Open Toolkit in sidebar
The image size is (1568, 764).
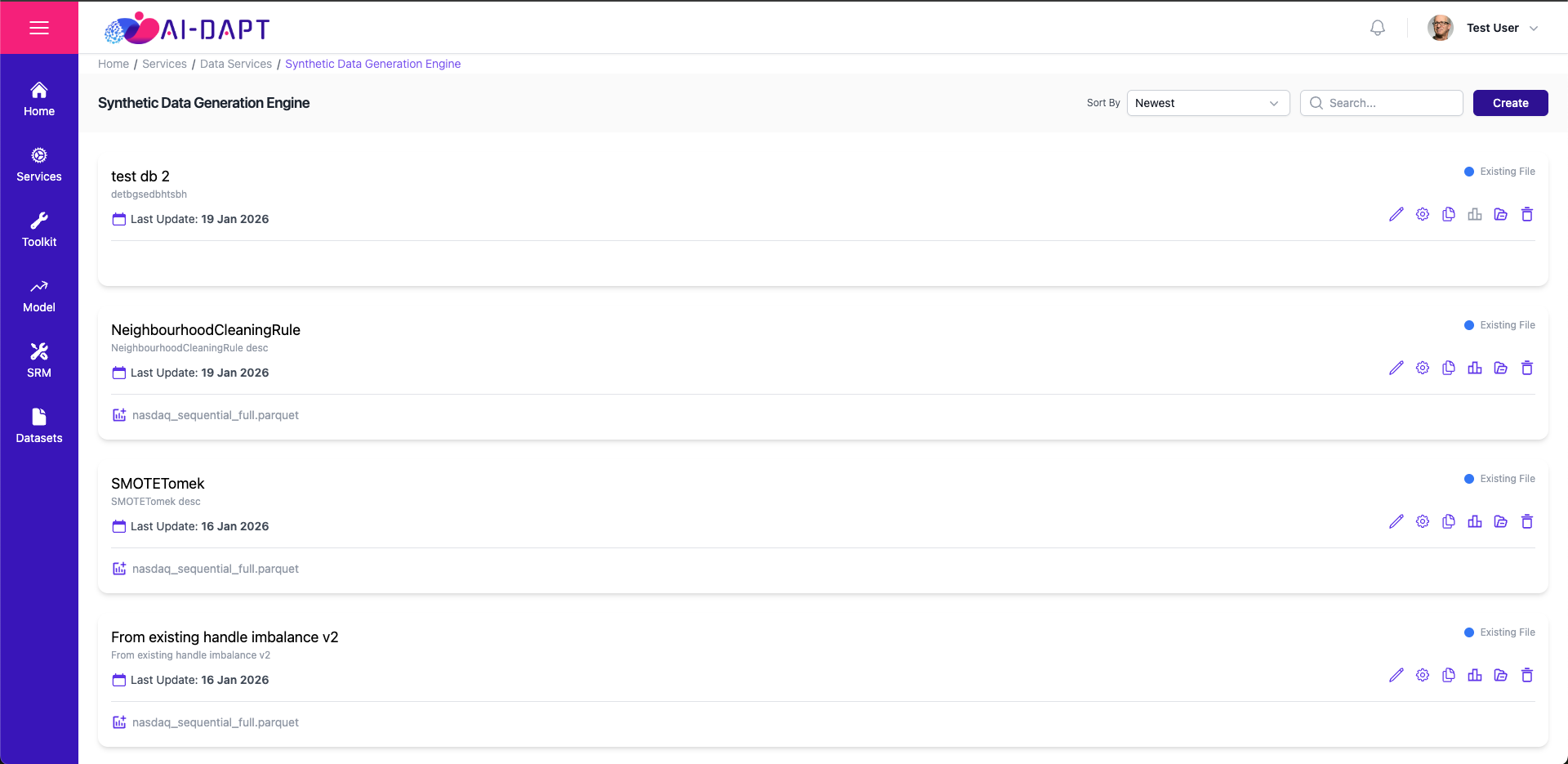pyautogui.click(x=39, y=230)
